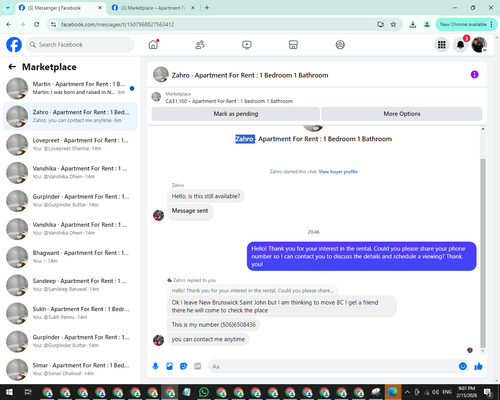Image resolution: width=500 pixels, height=400 pixels.
Task: Click More Options button
Action: [402, 114]
